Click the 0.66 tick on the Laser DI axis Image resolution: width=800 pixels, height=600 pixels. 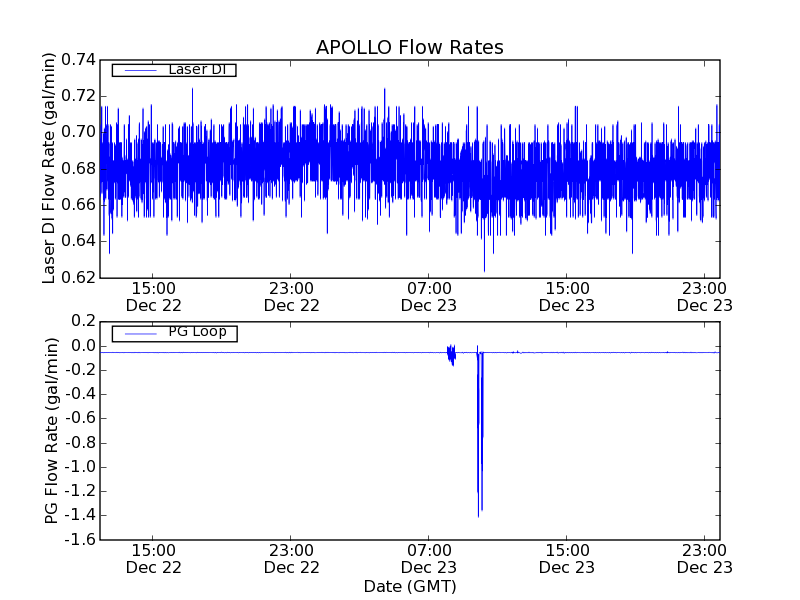point(79,205)
